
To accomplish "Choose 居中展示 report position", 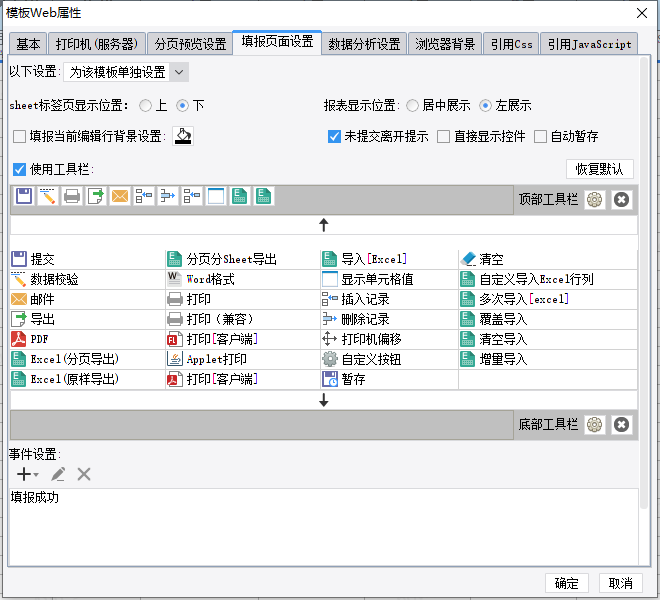I will (x=412, y=105).
